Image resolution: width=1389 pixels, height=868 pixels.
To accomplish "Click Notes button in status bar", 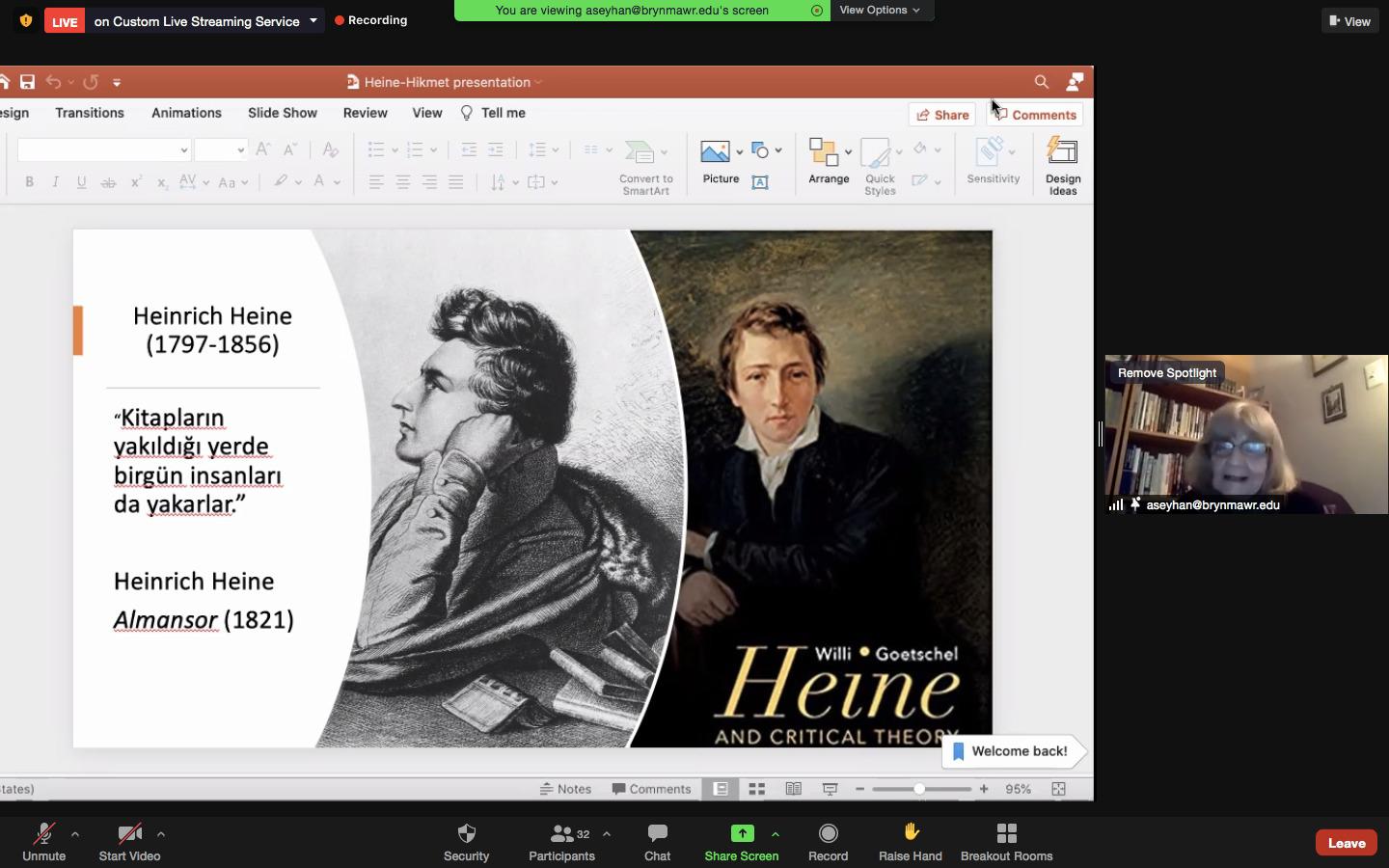I will (566, 789).
